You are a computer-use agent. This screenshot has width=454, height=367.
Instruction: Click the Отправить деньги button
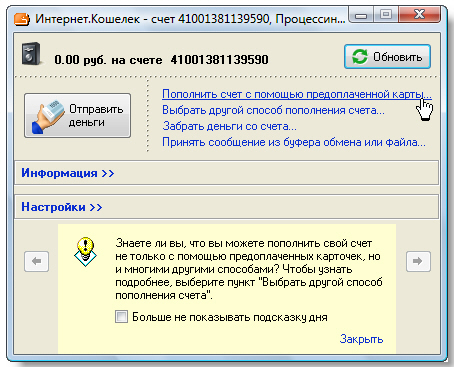(x=77, y=115)
